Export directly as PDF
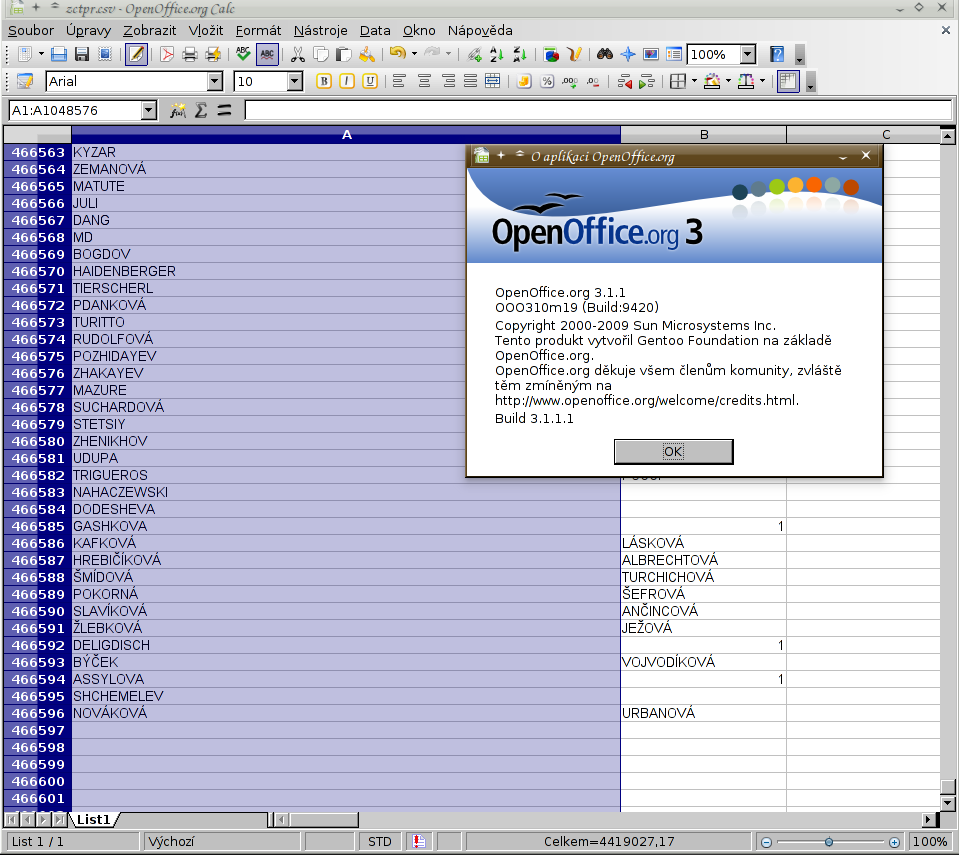Viewport: 959px width, 855px height. 166,54
